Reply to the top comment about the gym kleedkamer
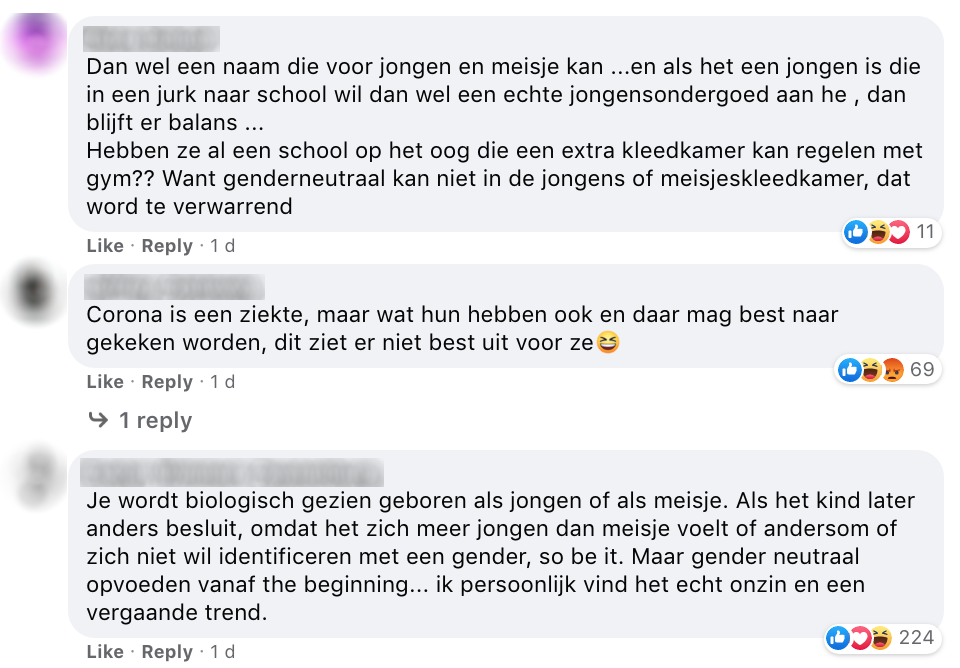This screenshot has height=668, width=960. coord(167,246)
